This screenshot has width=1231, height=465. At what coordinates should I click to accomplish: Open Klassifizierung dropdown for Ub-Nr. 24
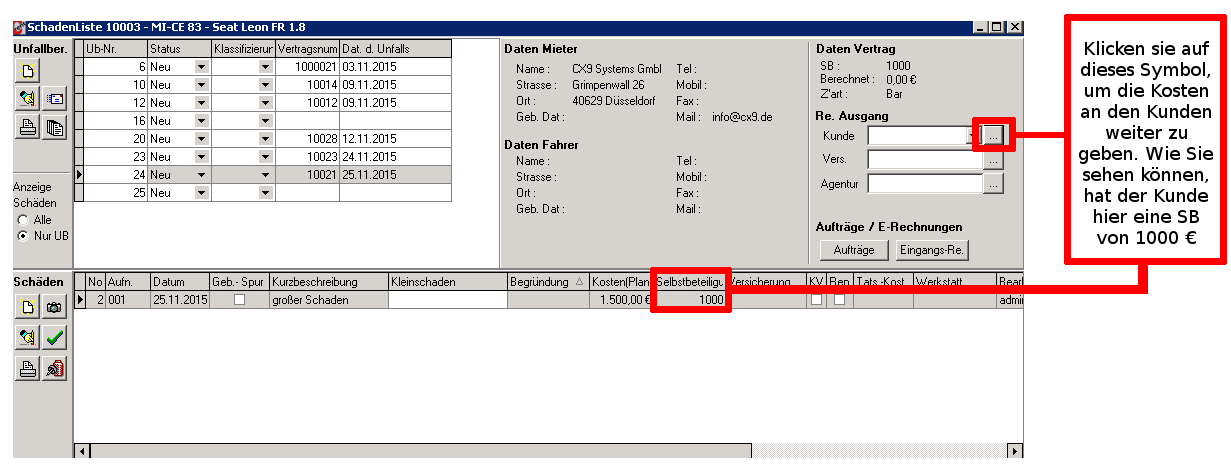pyautogui.click(x=265, y=174)
